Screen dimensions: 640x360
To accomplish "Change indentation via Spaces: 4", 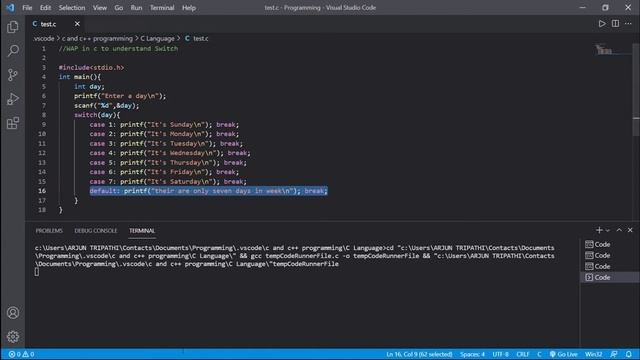I will tap(472, 354).
